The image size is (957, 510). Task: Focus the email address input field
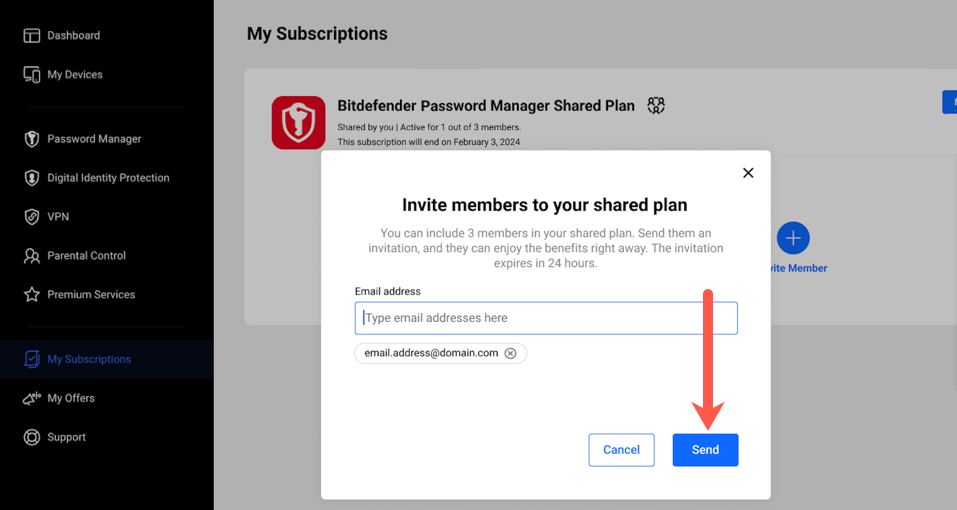coord(546,318)
